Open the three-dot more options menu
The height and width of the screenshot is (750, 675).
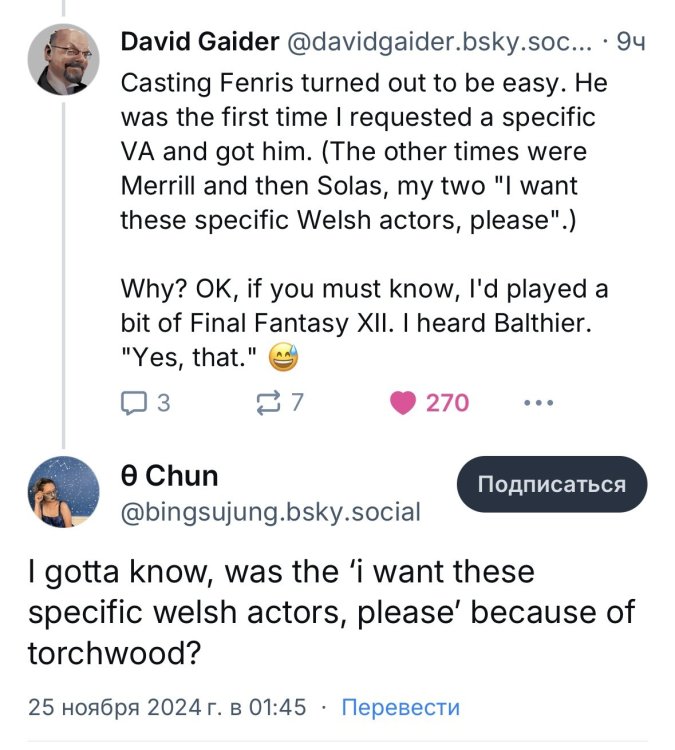point(538,403)
